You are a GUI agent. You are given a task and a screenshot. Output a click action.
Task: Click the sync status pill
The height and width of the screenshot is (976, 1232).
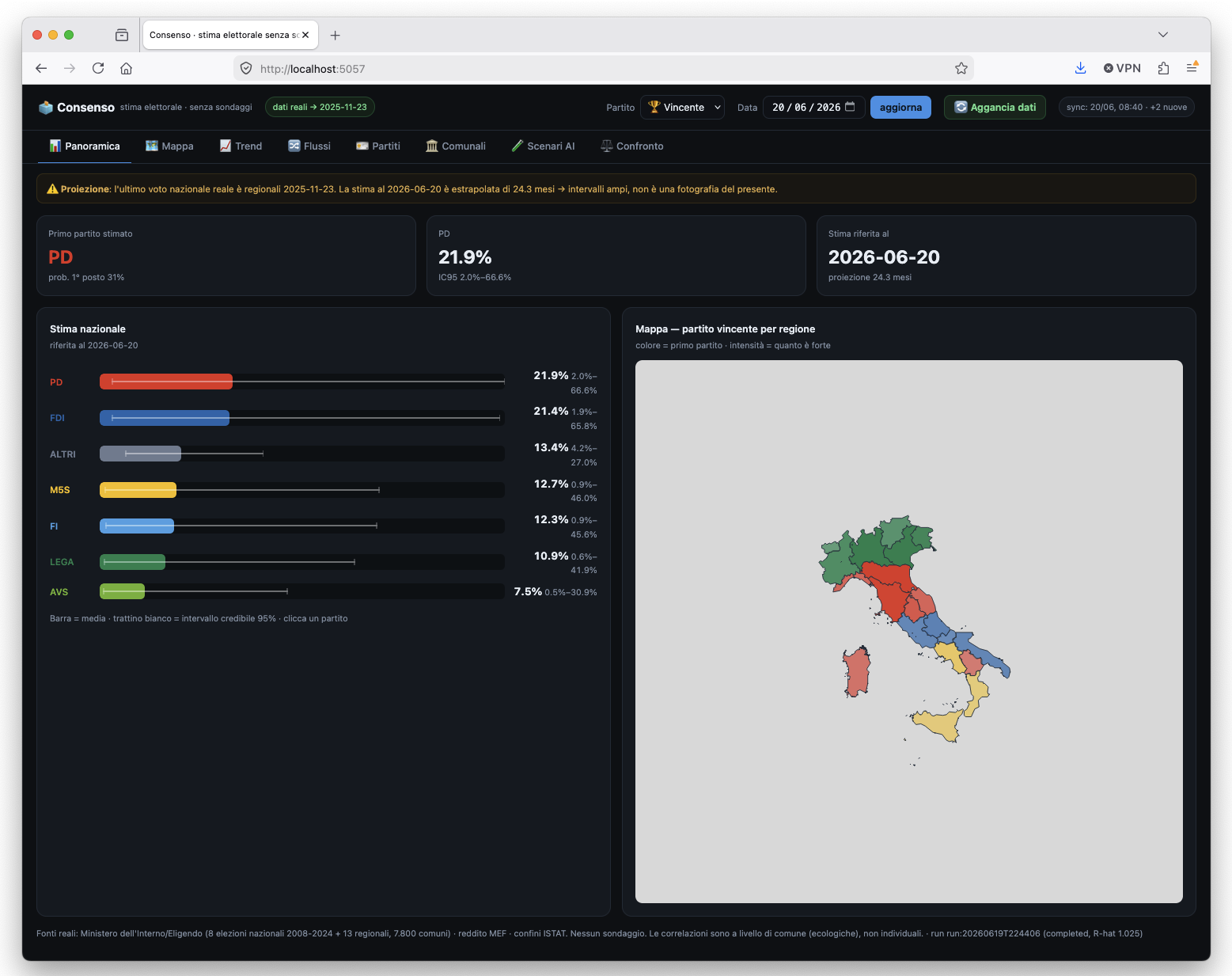point(1126,108)
